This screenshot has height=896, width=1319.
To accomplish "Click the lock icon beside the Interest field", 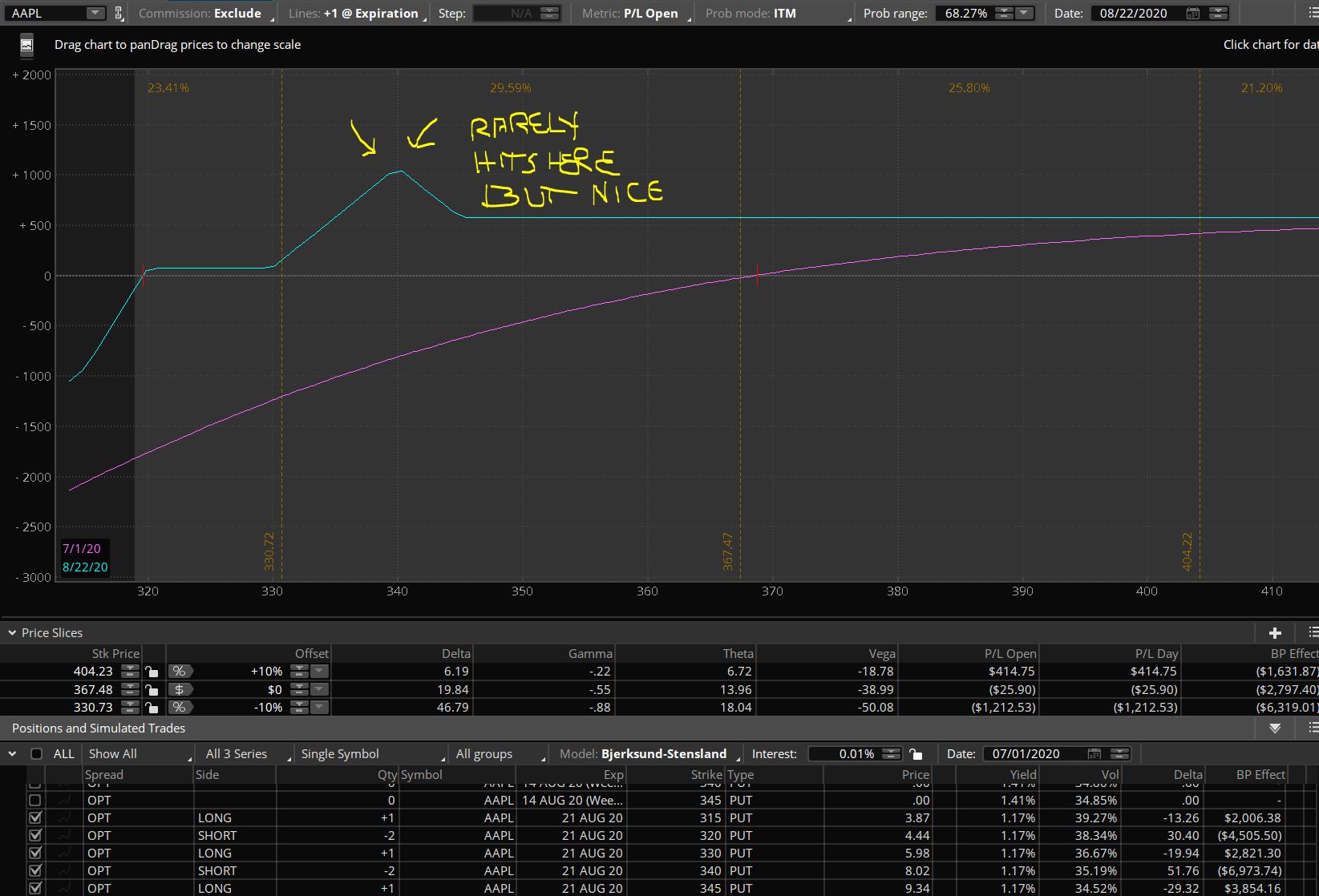I will 916,754.
